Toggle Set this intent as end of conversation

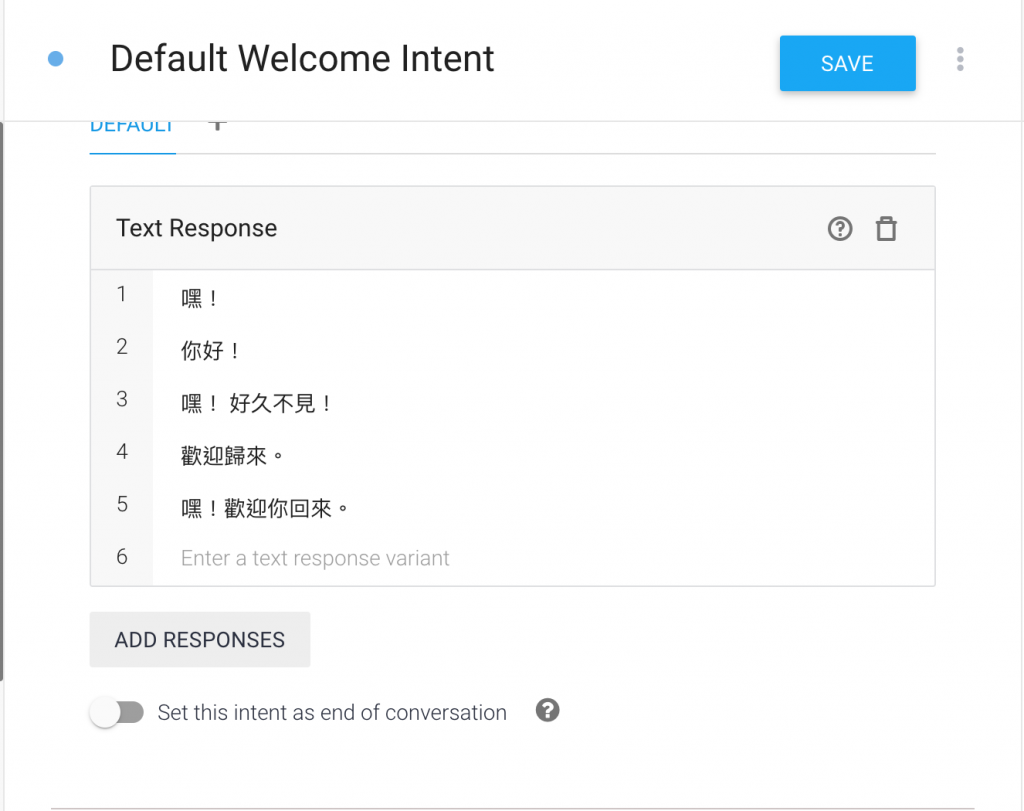coord(117,713)
